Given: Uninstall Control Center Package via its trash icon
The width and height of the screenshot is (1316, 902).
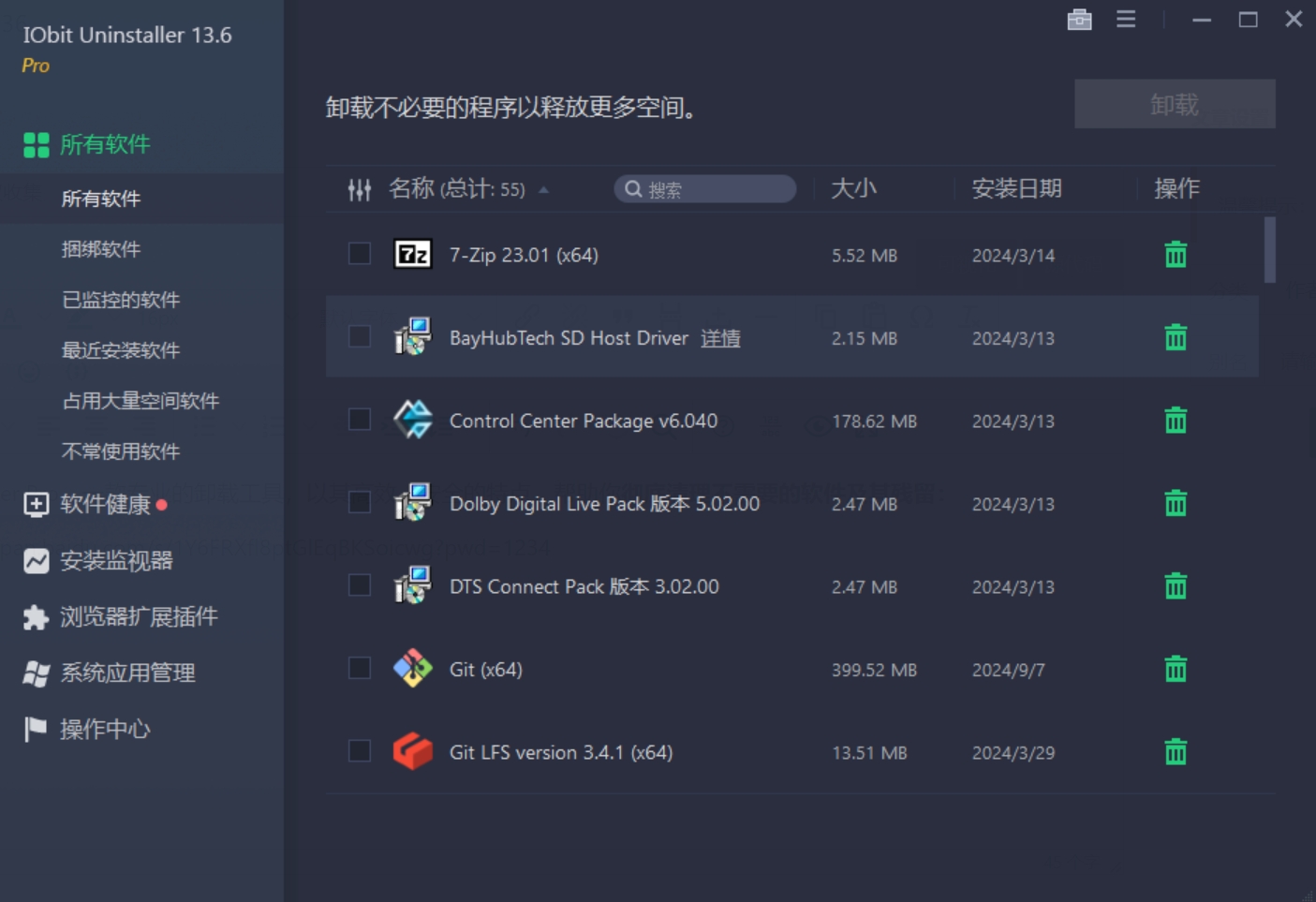Looking at the screenshot, I should 1176,420.
